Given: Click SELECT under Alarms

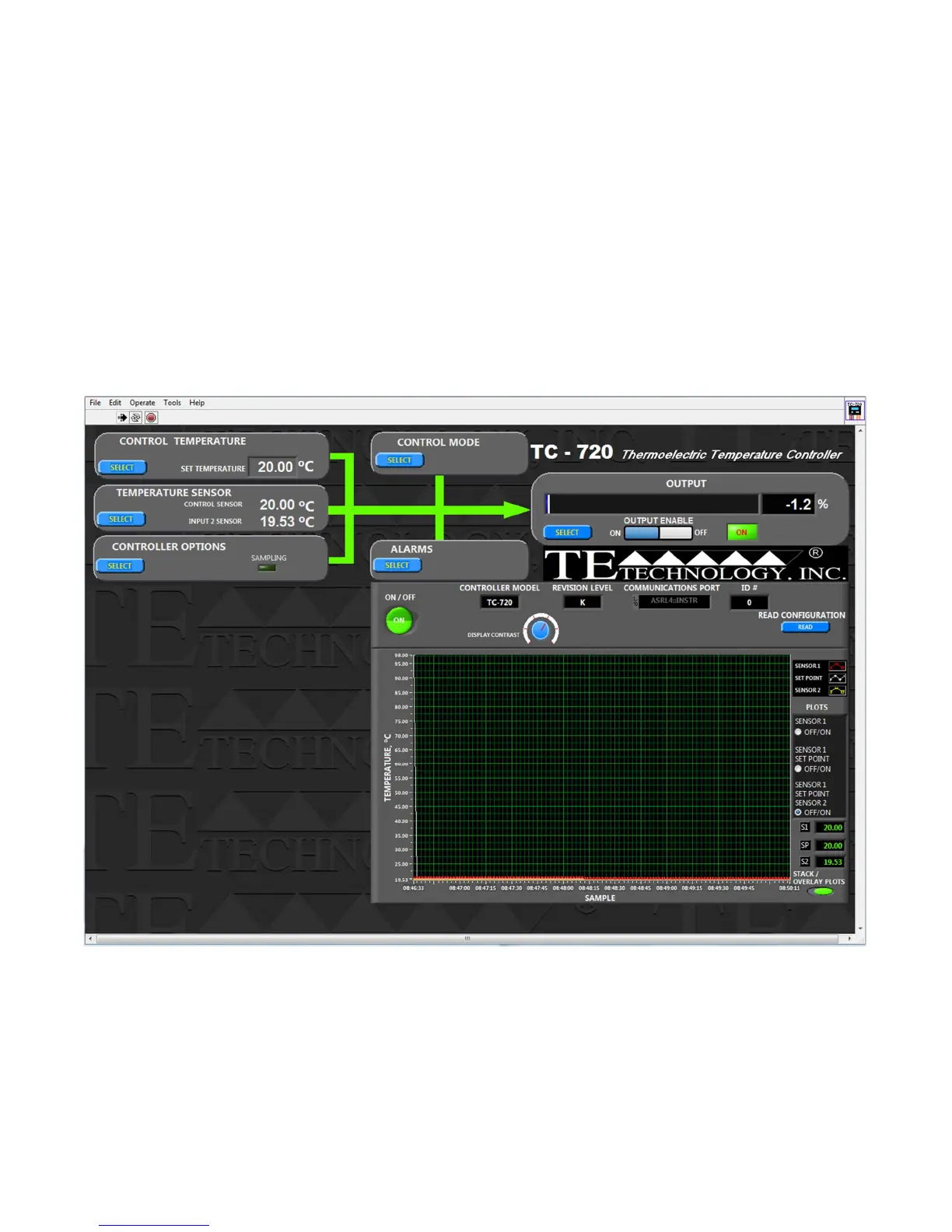Looking at the screenshot, I should click(397, 565).
